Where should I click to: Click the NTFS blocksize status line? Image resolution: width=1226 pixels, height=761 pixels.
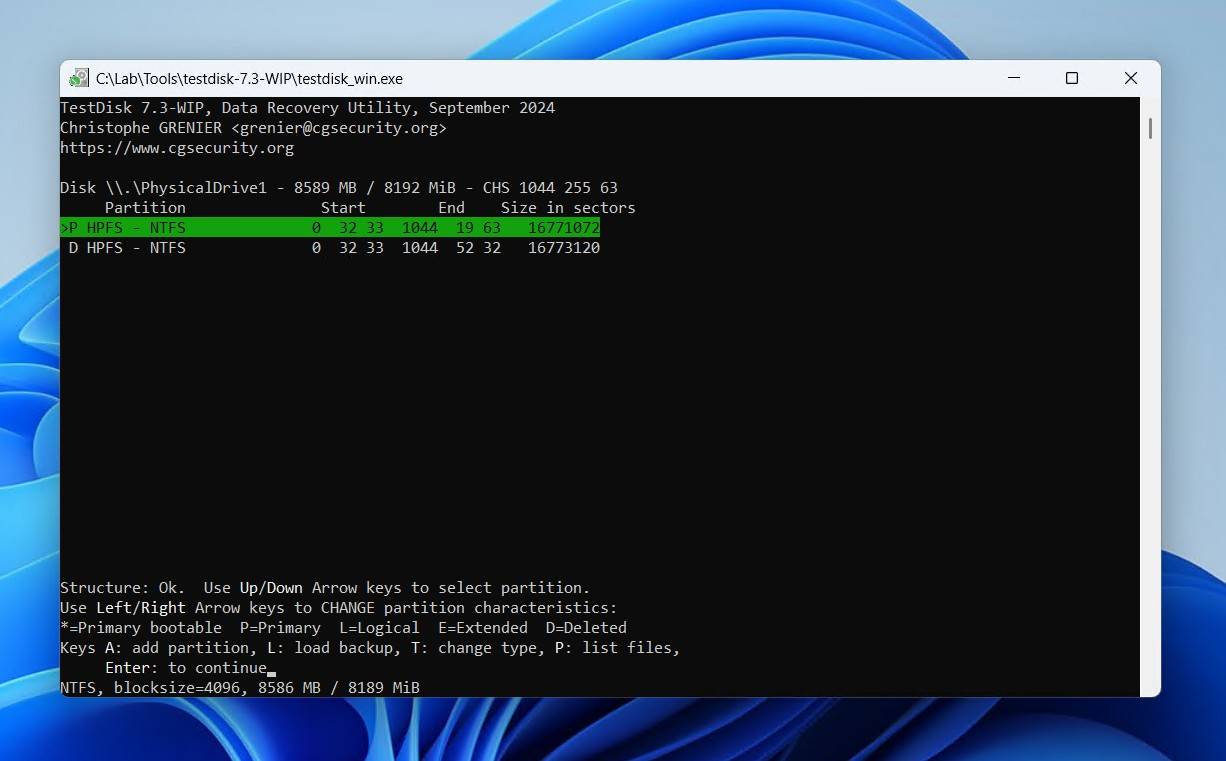240,687
